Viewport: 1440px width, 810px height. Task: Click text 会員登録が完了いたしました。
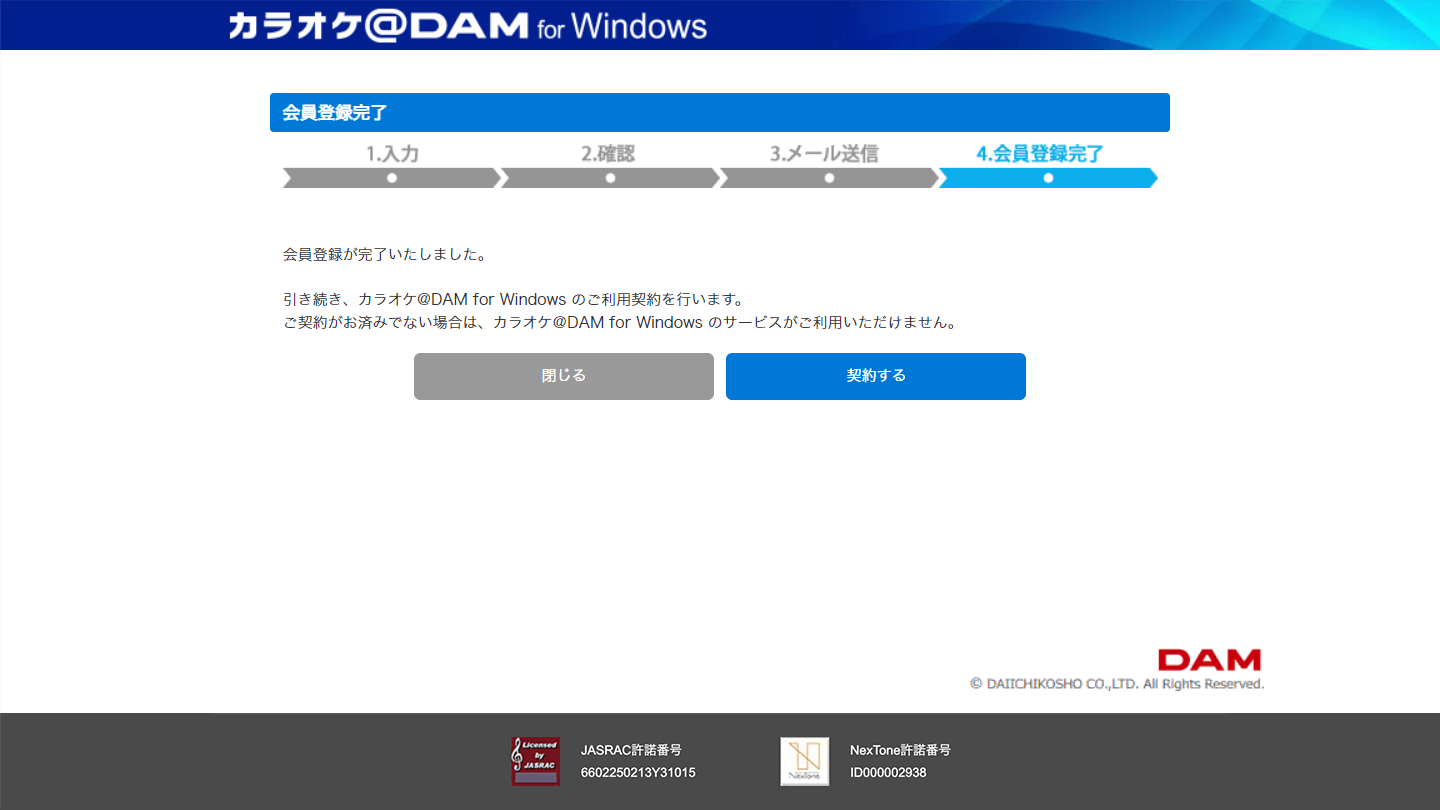click(x=385, y=254)
